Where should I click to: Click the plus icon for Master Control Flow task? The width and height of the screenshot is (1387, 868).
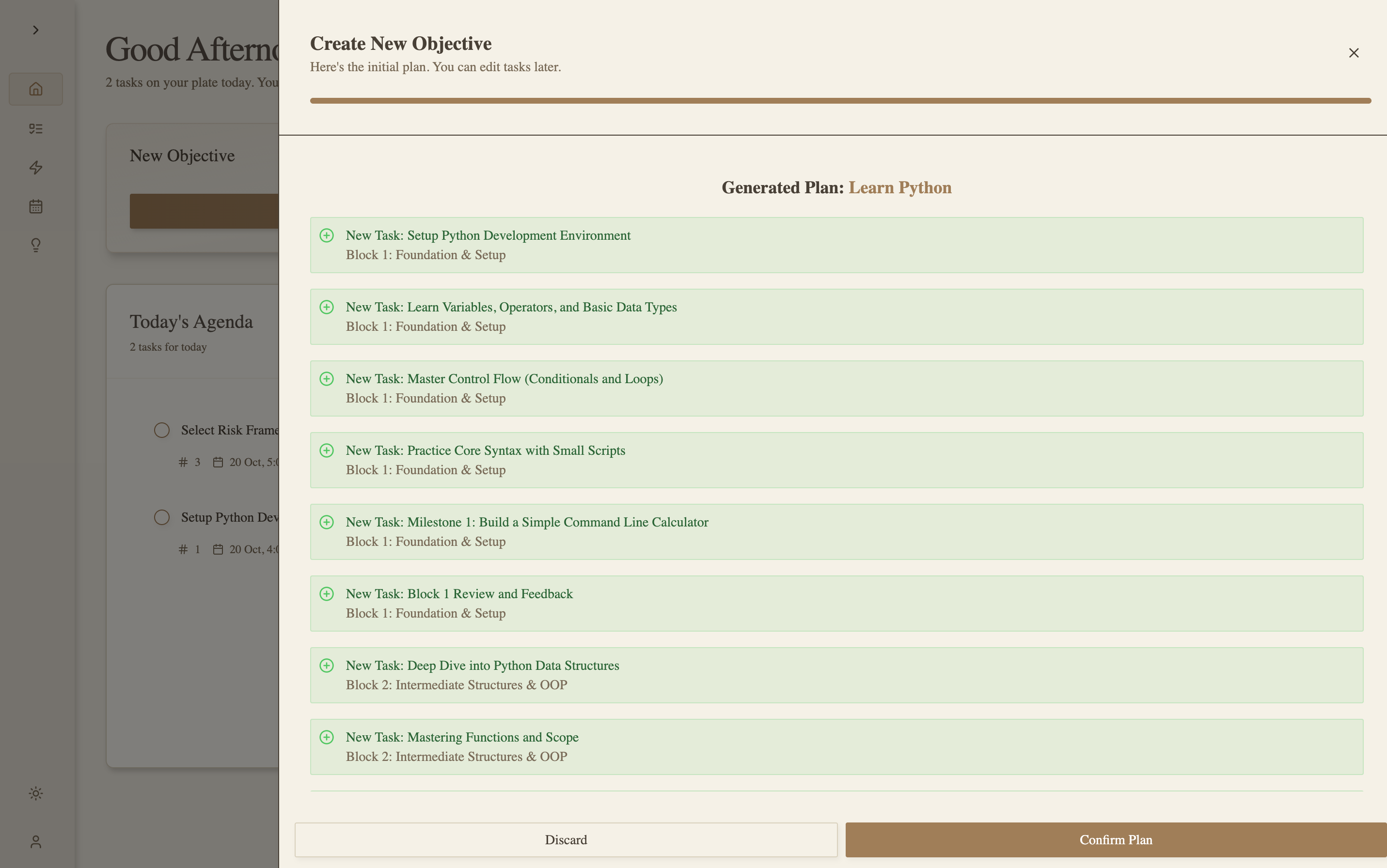pos(327,379)
